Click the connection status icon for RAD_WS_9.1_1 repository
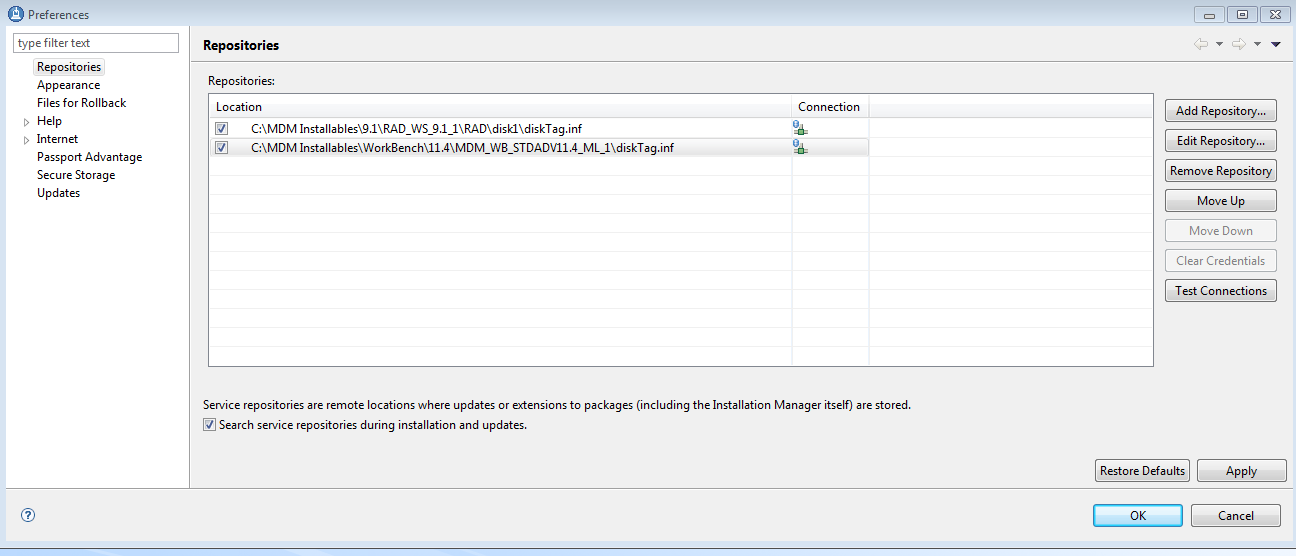Screen dimensions: 1296x556 [x=800, y=128]
